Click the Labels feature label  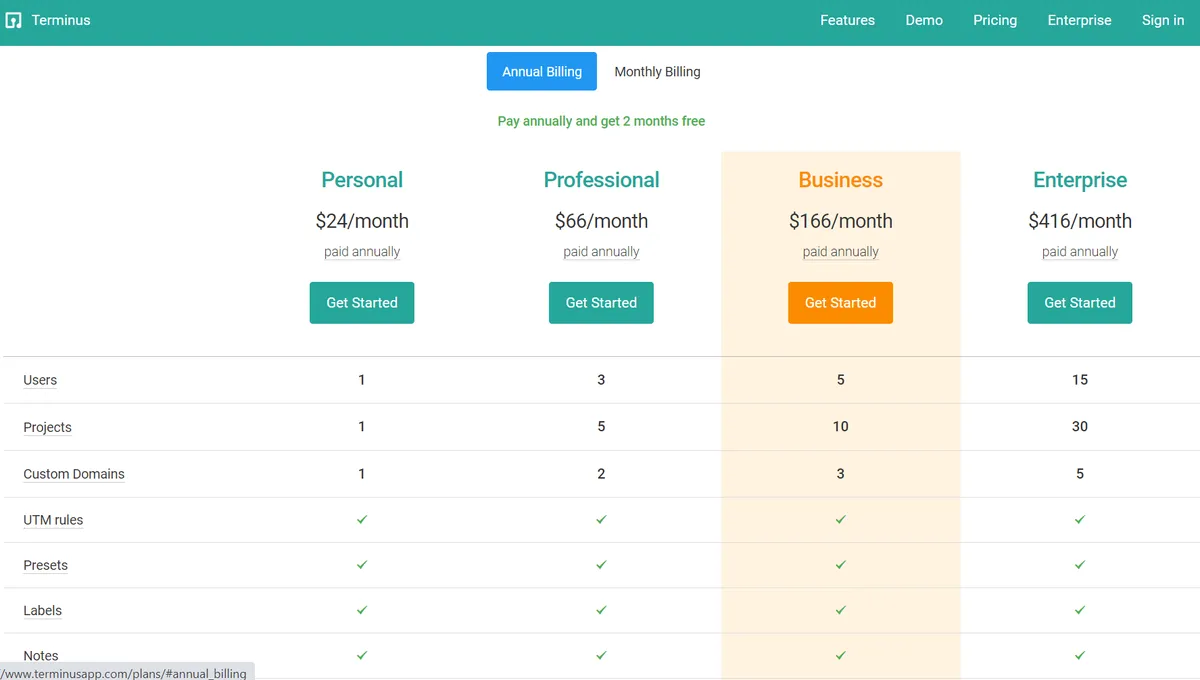[42, 610]
